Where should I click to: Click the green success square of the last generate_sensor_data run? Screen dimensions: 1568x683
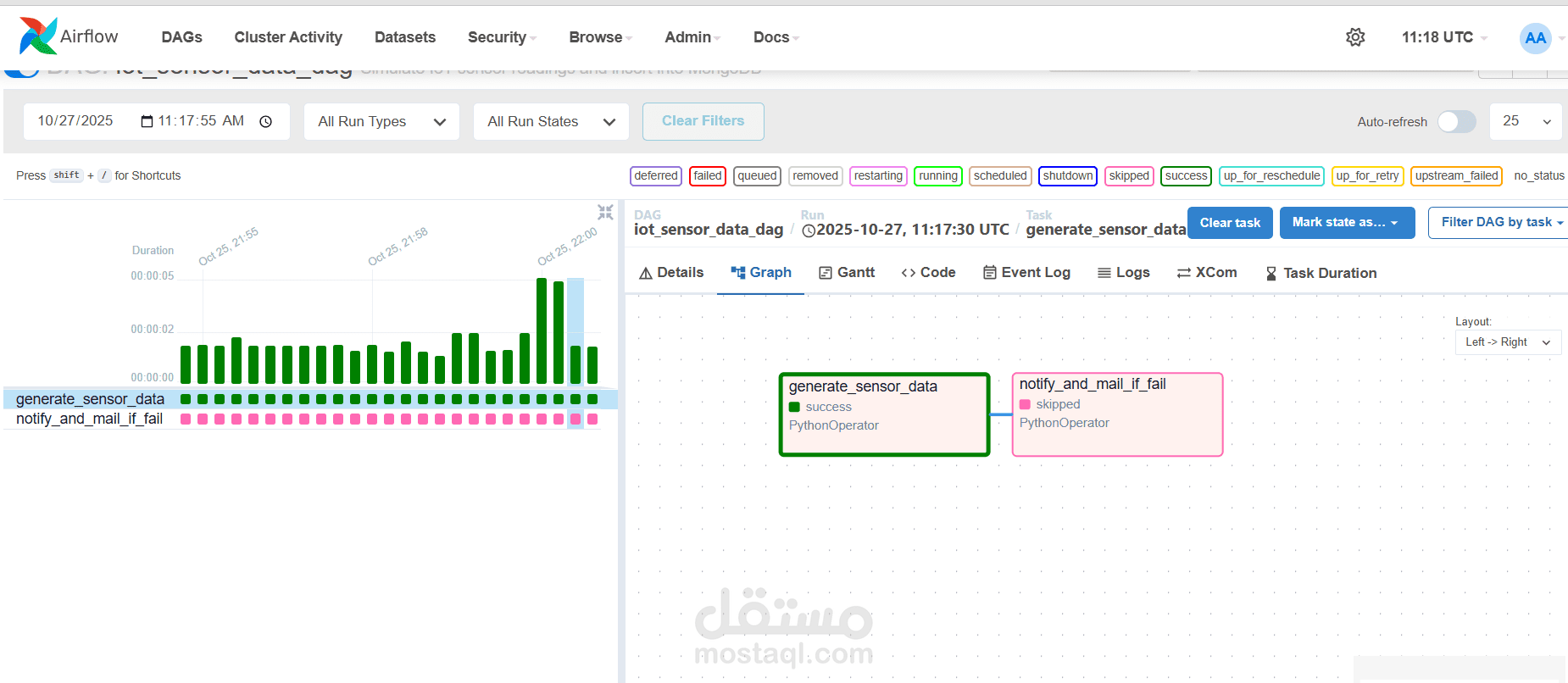pos(592,399)
